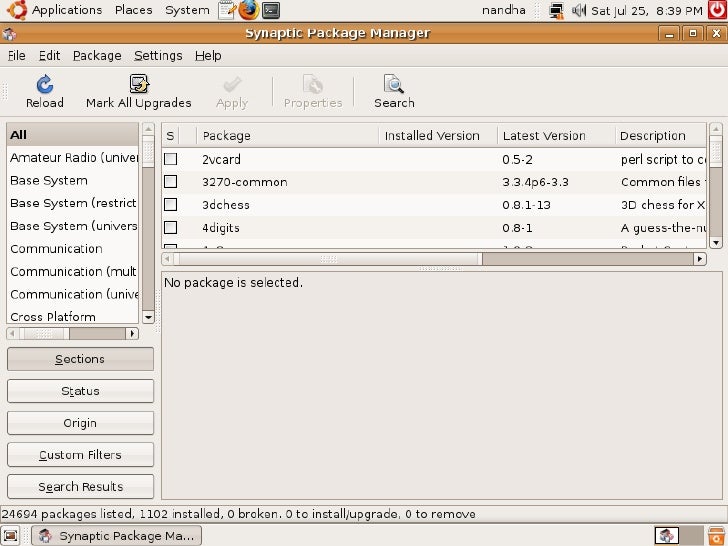Click the Synaptic window title icon
This screenshot has height=546, width=728.
(x=9, y=33)
